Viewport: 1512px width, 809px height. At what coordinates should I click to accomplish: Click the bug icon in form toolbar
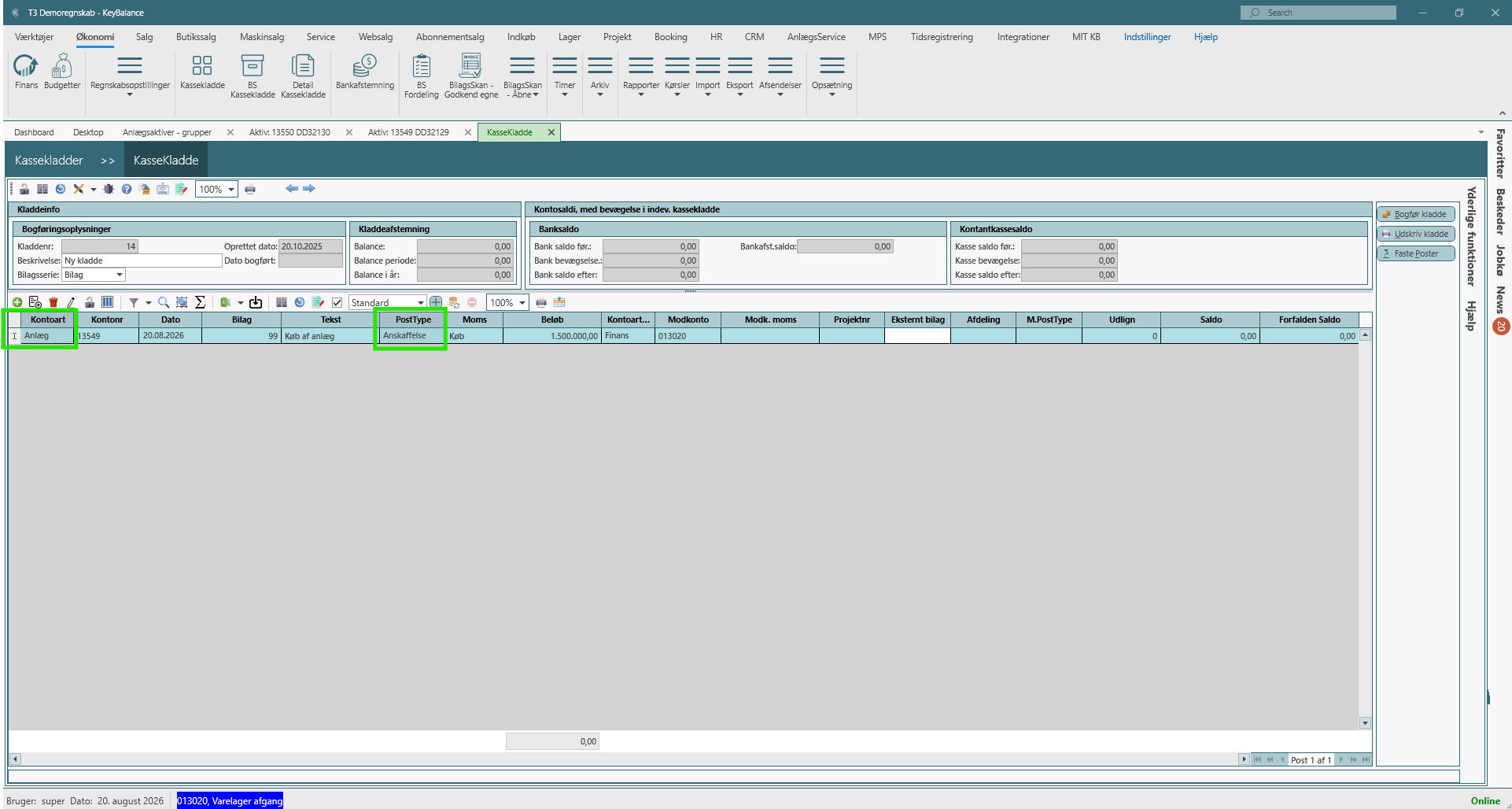click(x=109, y=189)
